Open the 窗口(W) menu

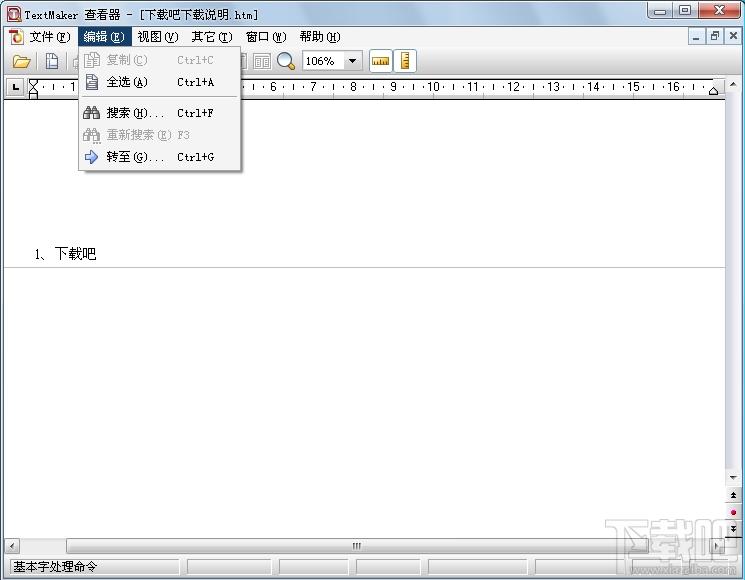click(x=266, y=37)
